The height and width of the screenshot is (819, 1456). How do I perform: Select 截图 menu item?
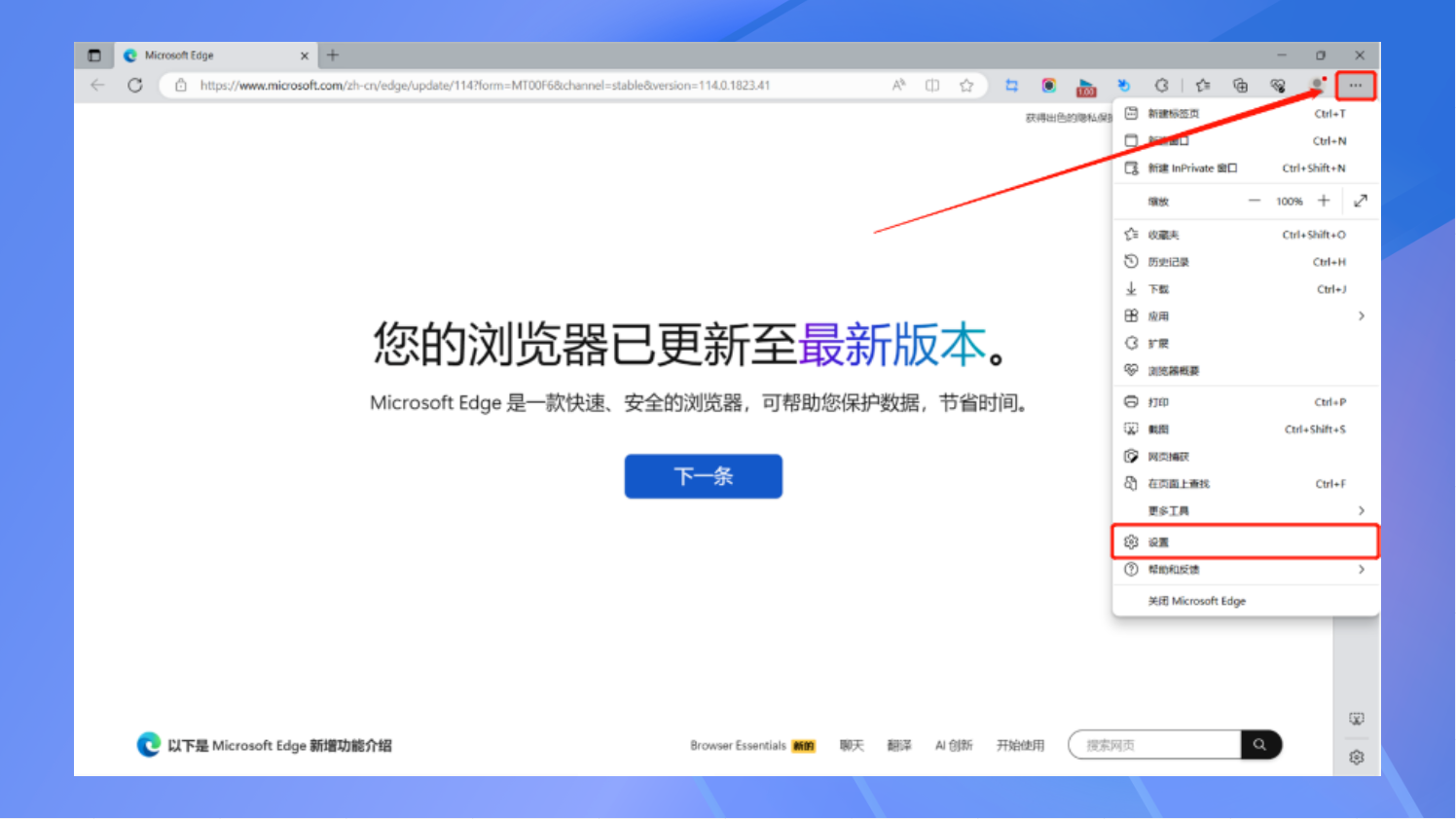click(1246, 429)
